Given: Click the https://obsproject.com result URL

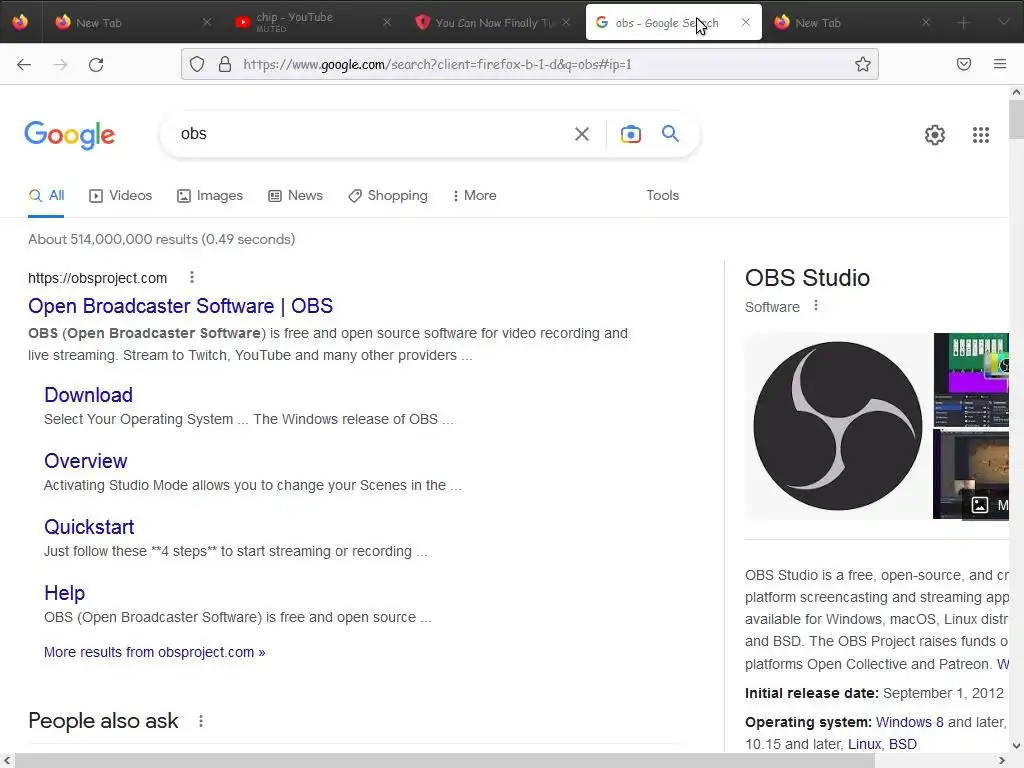Looking at the screenshot, I should (x=97, y=278).
